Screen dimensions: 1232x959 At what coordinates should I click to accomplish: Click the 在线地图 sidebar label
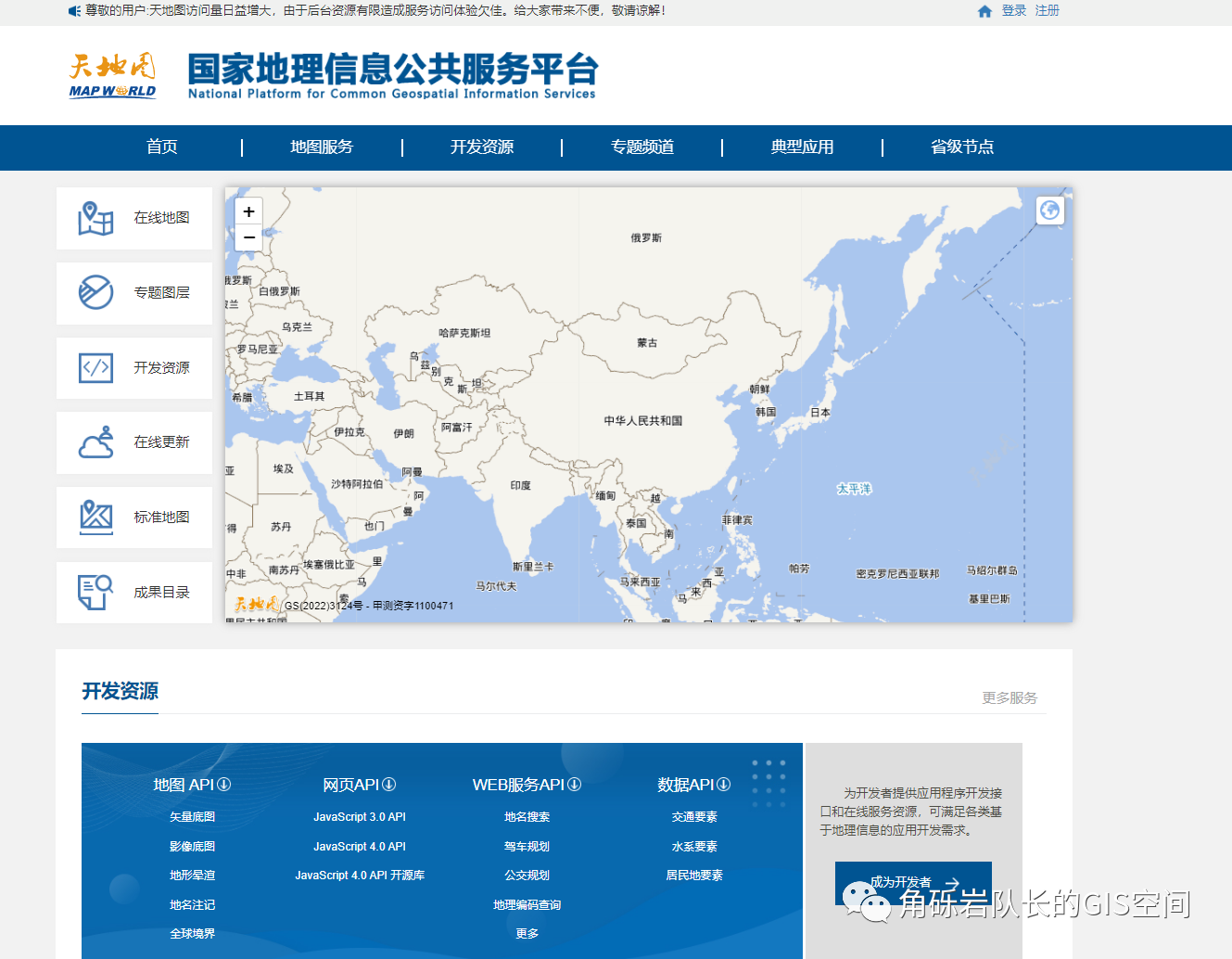(x=161, y=218)
